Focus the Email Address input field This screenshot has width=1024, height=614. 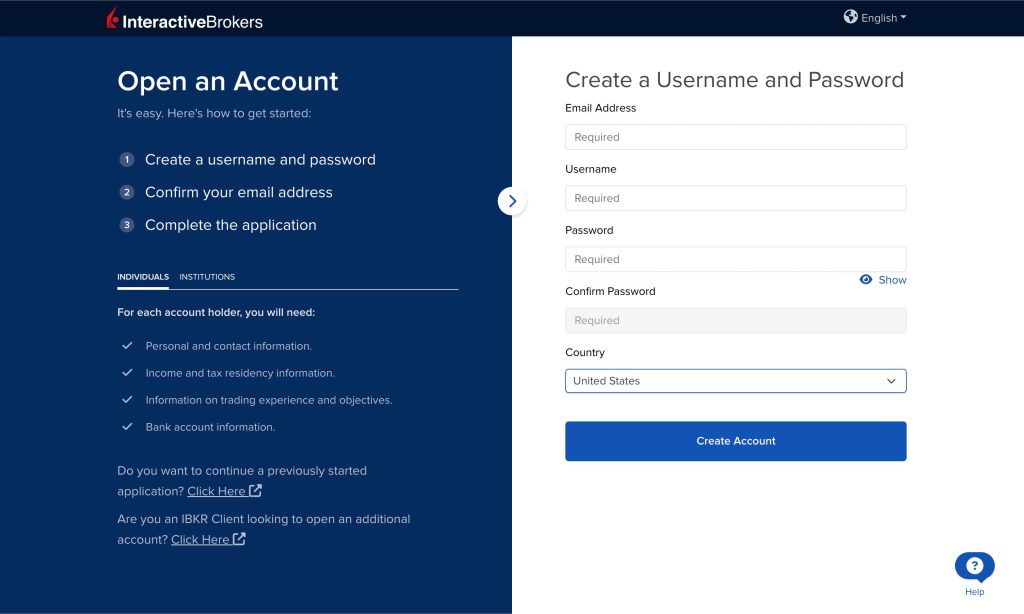[735, 137]
